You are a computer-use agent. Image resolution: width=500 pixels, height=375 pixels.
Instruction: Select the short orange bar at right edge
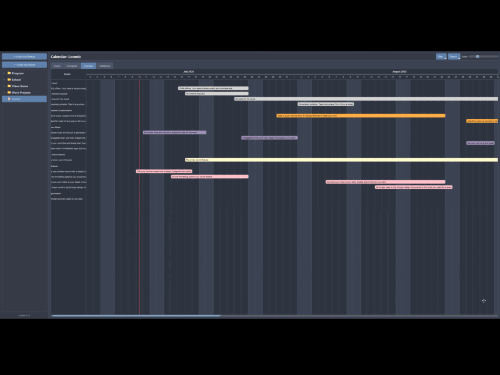pyautogui.click(x=482, y=121)
